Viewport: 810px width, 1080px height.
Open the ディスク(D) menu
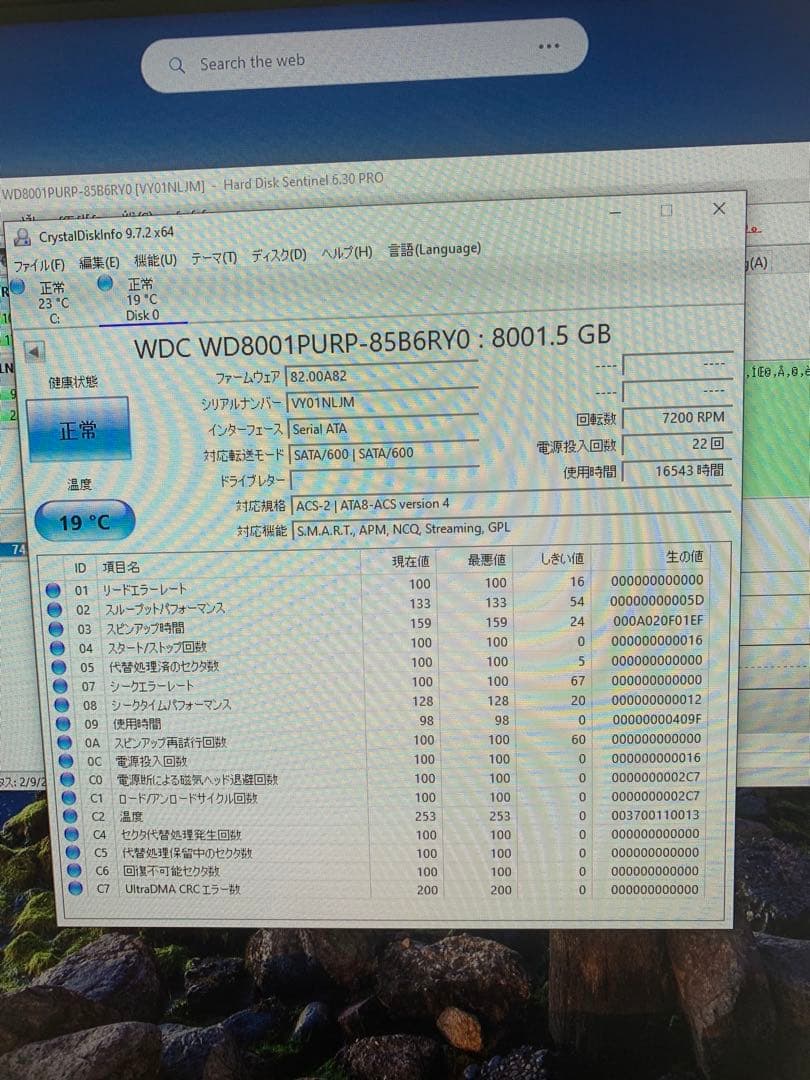pos(278,256)
